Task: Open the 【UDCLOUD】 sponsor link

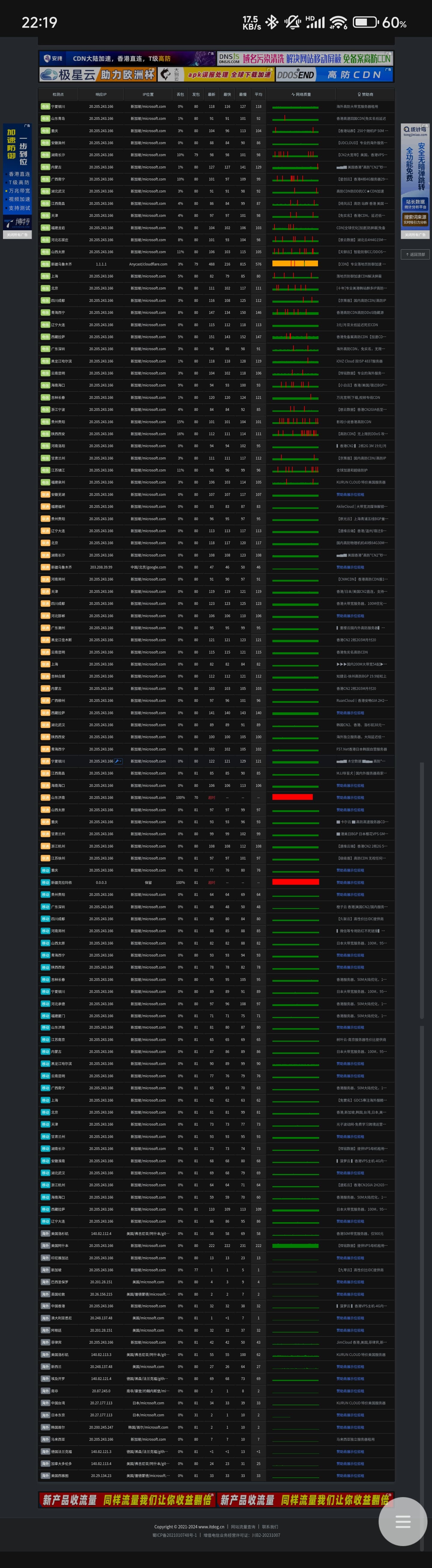Action: [x=361, y=143]
